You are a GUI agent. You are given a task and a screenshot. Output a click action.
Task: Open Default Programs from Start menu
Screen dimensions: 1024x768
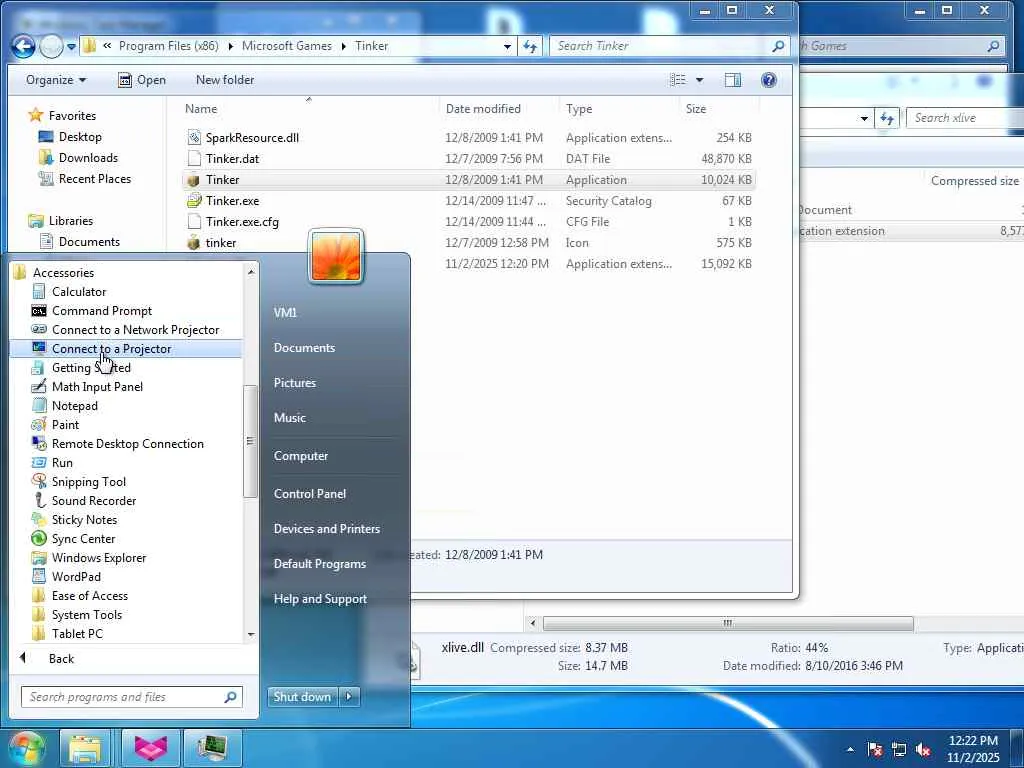click(319, 564)
